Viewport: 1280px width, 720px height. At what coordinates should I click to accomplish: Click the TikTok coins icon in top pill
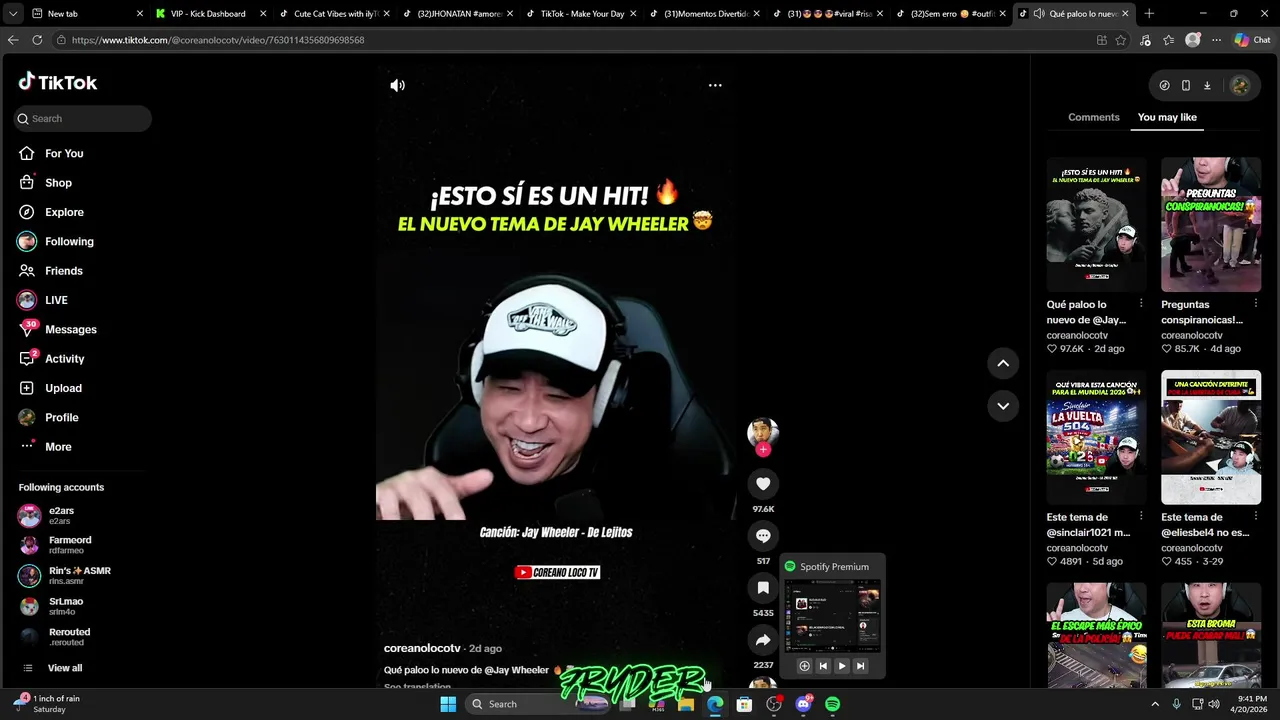click(x=1164, y=86)
